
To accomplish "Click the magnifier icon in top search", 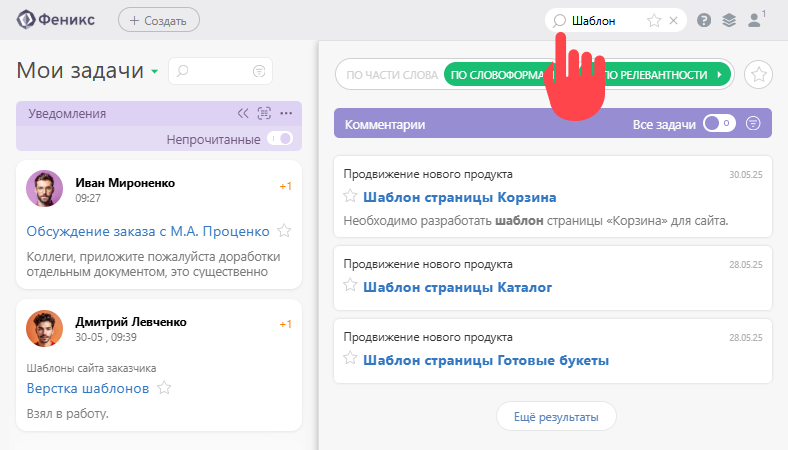I will [x=559, y=21].
